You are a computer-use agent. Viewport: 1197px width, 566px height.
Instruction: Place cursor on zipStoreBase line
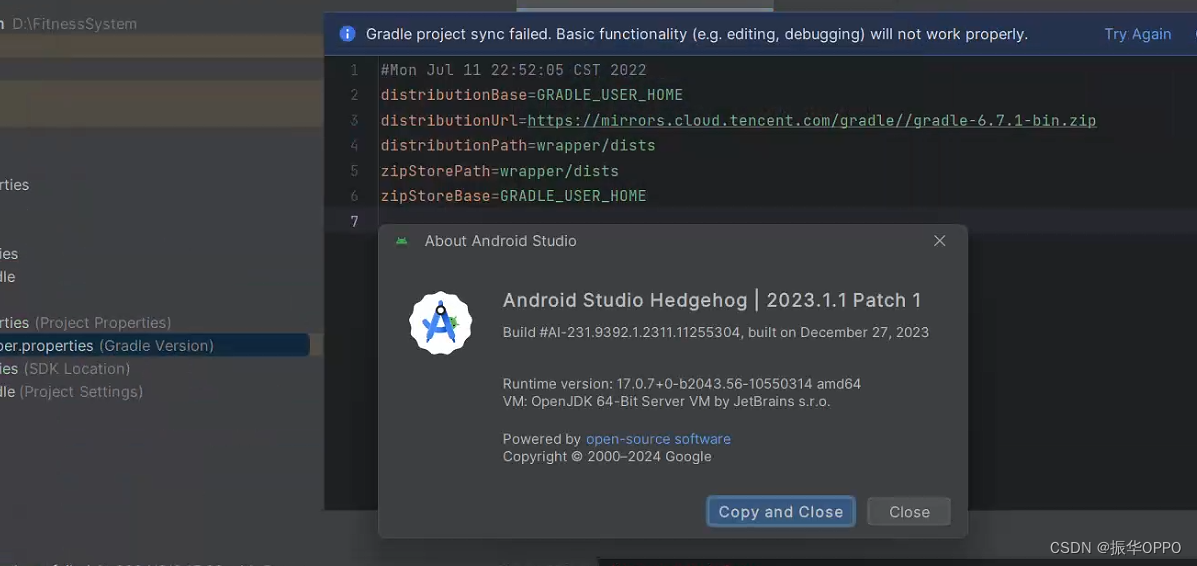coord(513,196)
